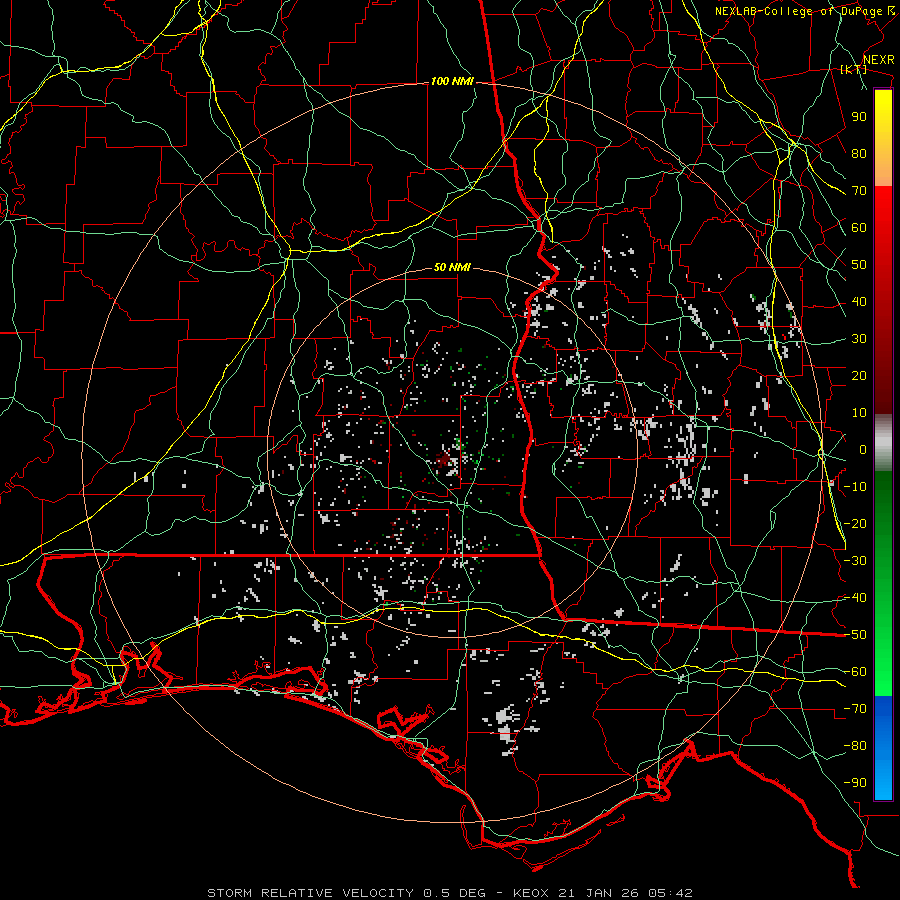The width and height of the screenshot is (900, 900).
Task: Click the -40 value on velocity scale
Action: (855, 598)
